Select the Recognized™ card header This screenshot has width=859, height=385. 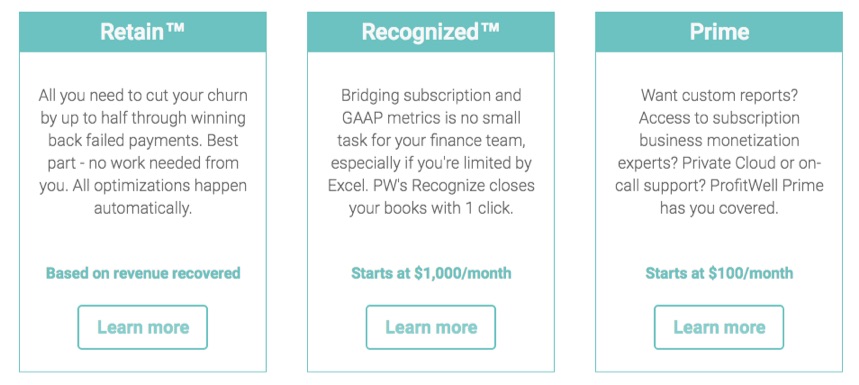(431, 32)
